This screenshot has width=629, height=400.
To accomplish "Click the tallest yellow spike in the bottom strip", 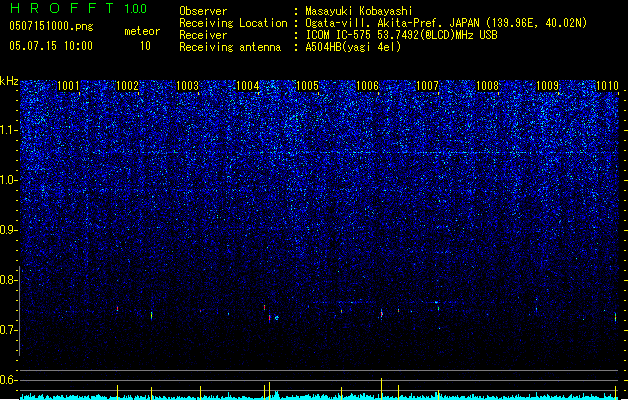I will pos(381,388).
